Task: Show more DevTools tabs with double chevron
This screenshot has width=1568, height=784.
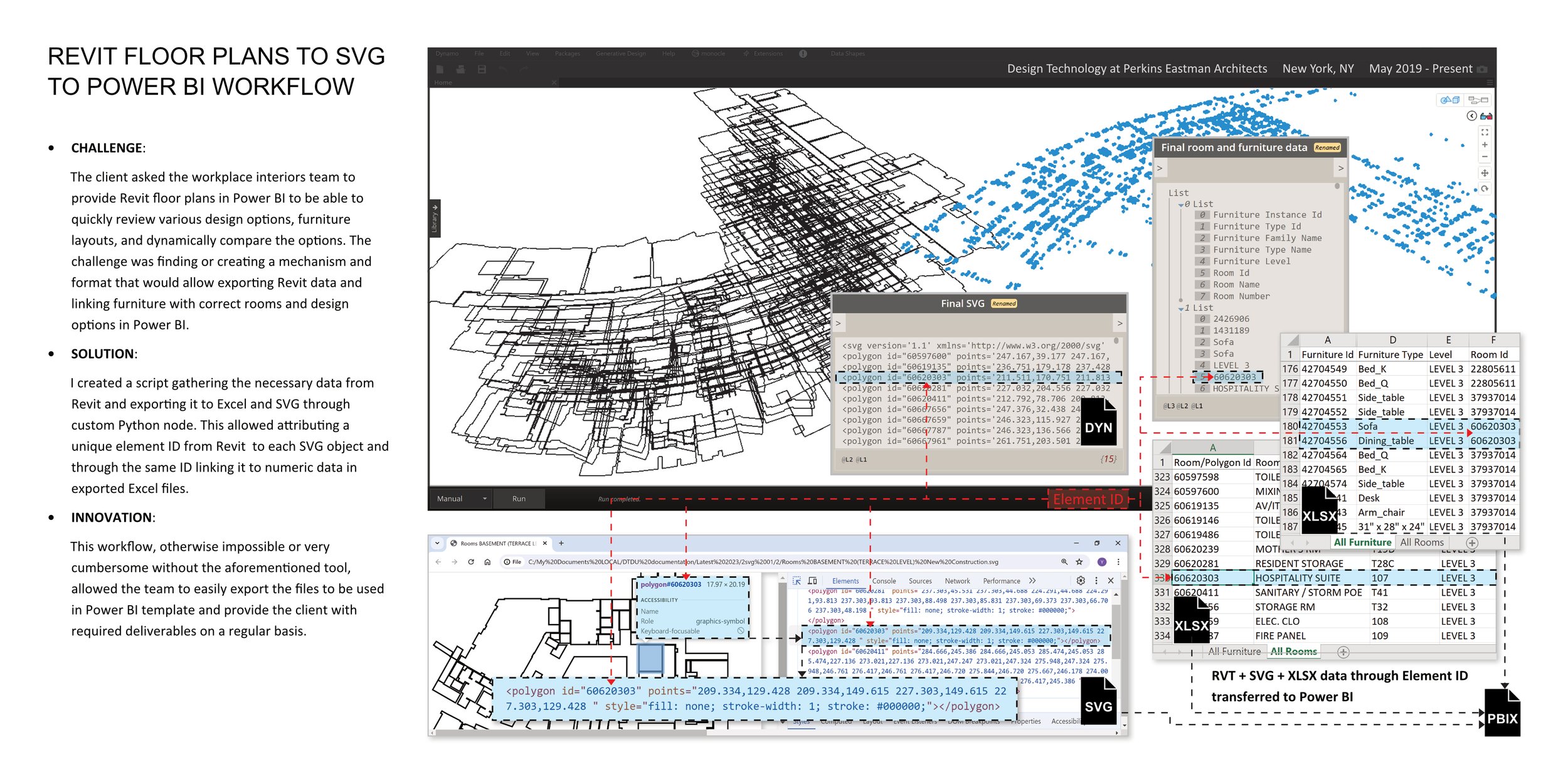Action: pos(1032,581)
